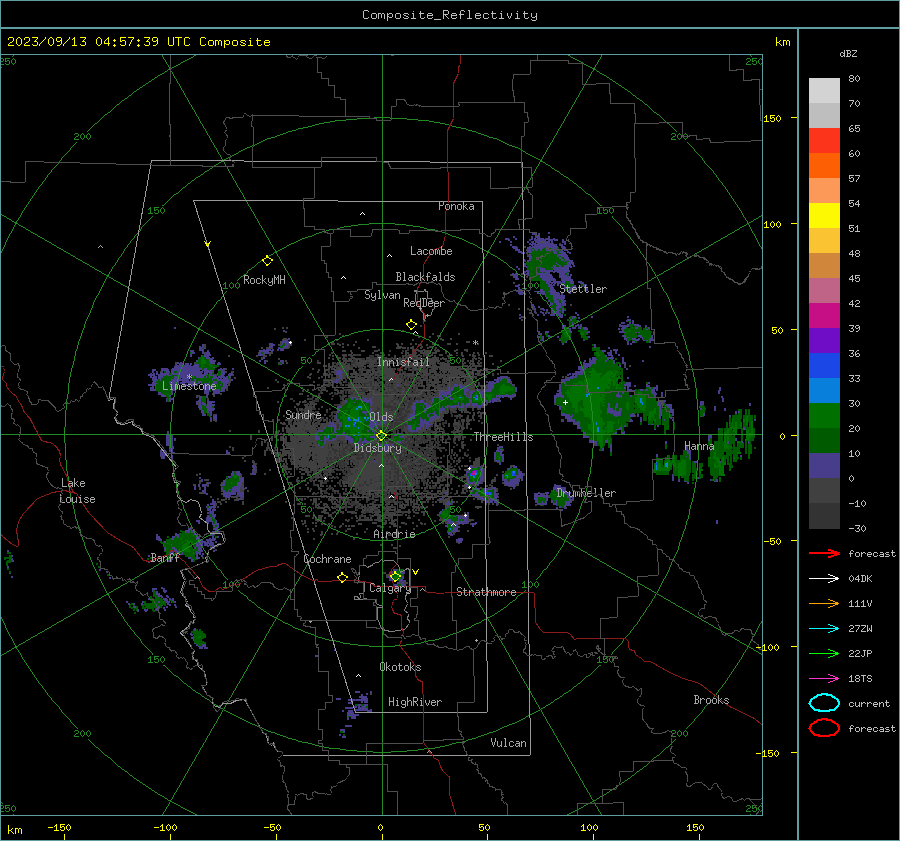Viewport: 900px width, 841px height.
Task: Click the orange 111V arrow in legend
Action: 824,603
